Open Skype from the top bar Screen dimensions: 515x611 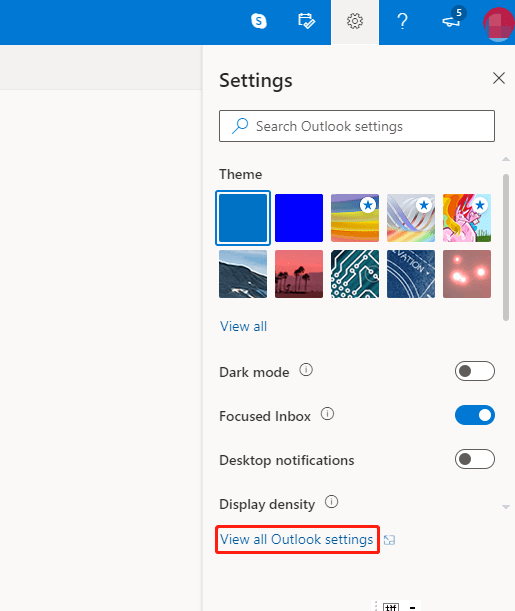coord(259,21)
